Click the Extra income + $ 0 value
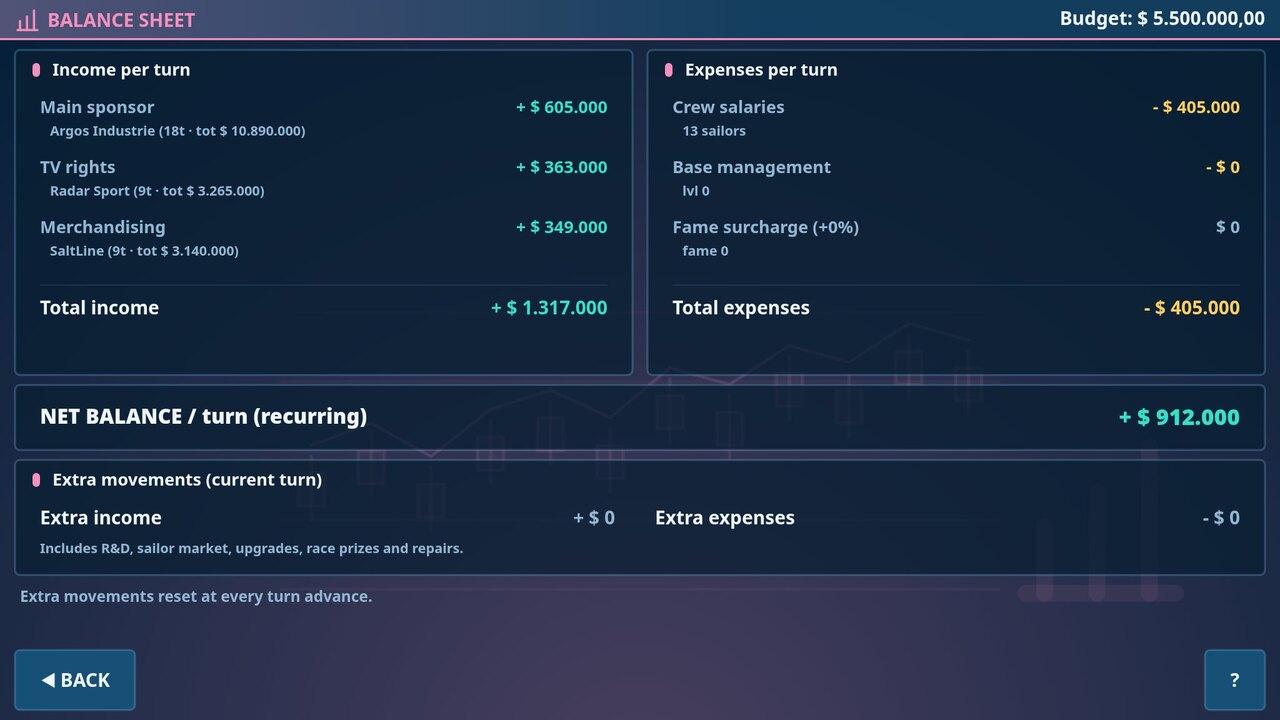The height and width of the screenshot is (720, 1280). tap(594, 518)
